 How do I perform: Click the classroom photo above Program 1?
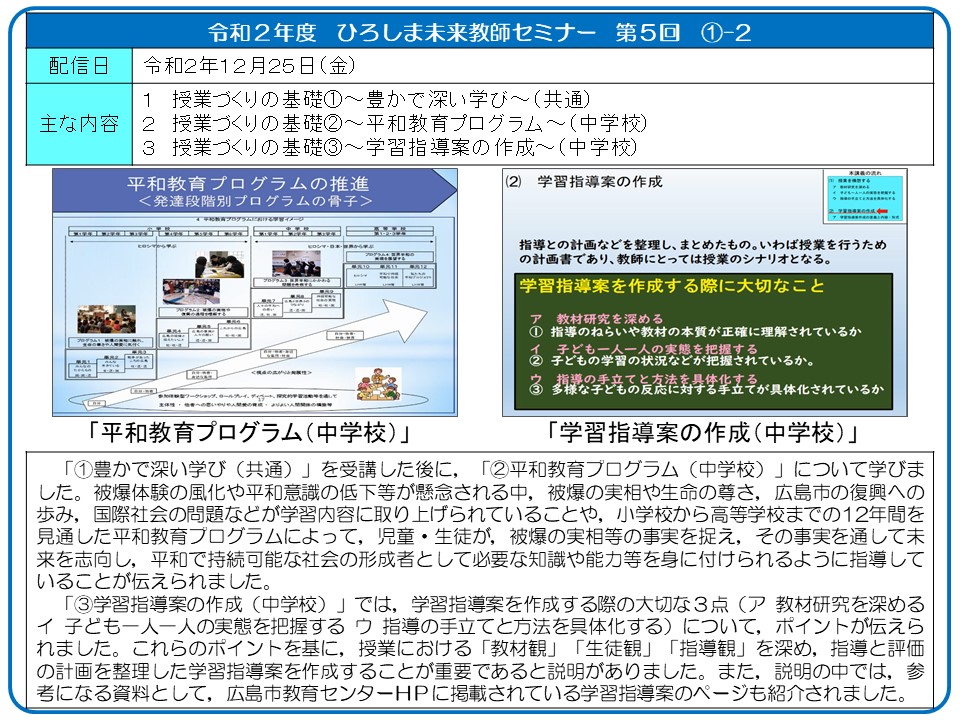pyautogui.click(x=107, y=318)
